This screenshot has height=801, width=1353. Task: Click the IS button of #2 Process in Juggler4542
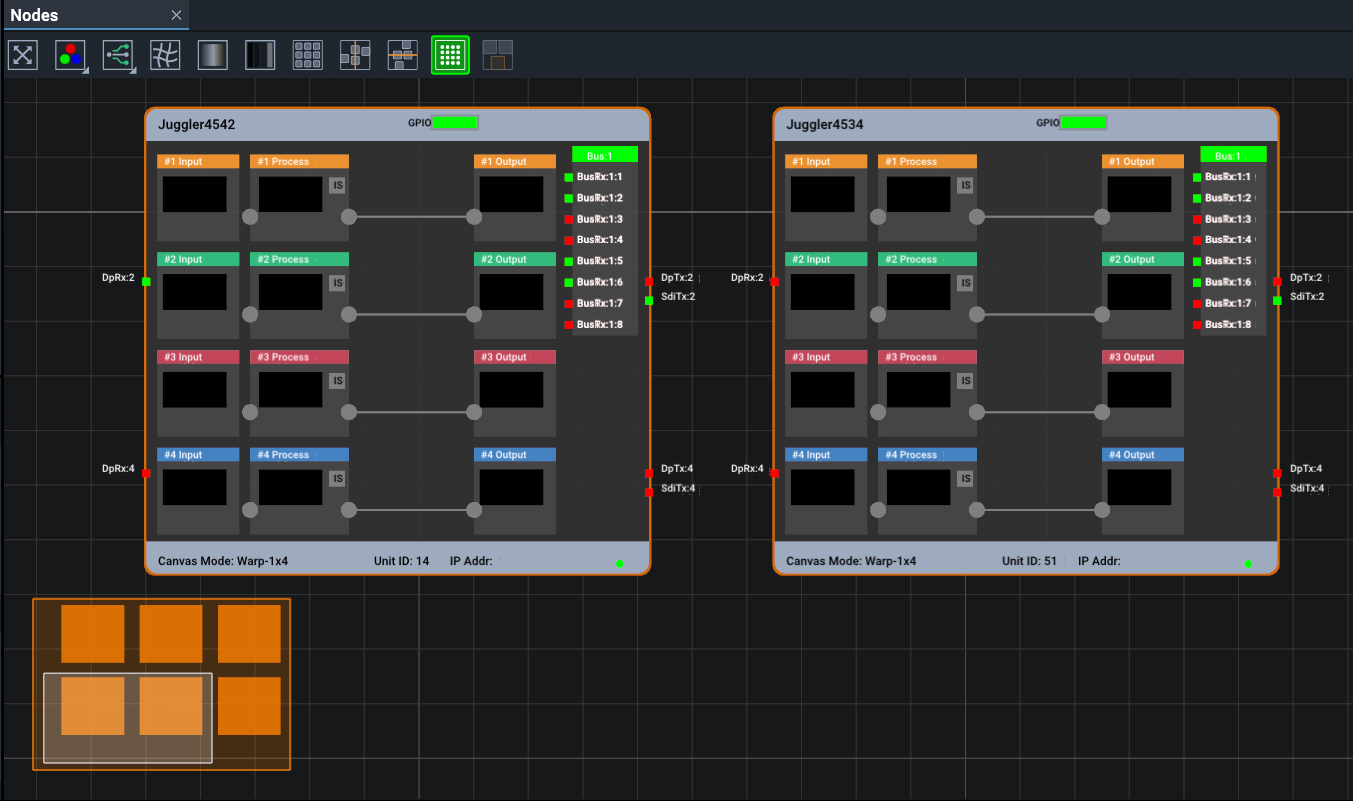coord(338,283)
